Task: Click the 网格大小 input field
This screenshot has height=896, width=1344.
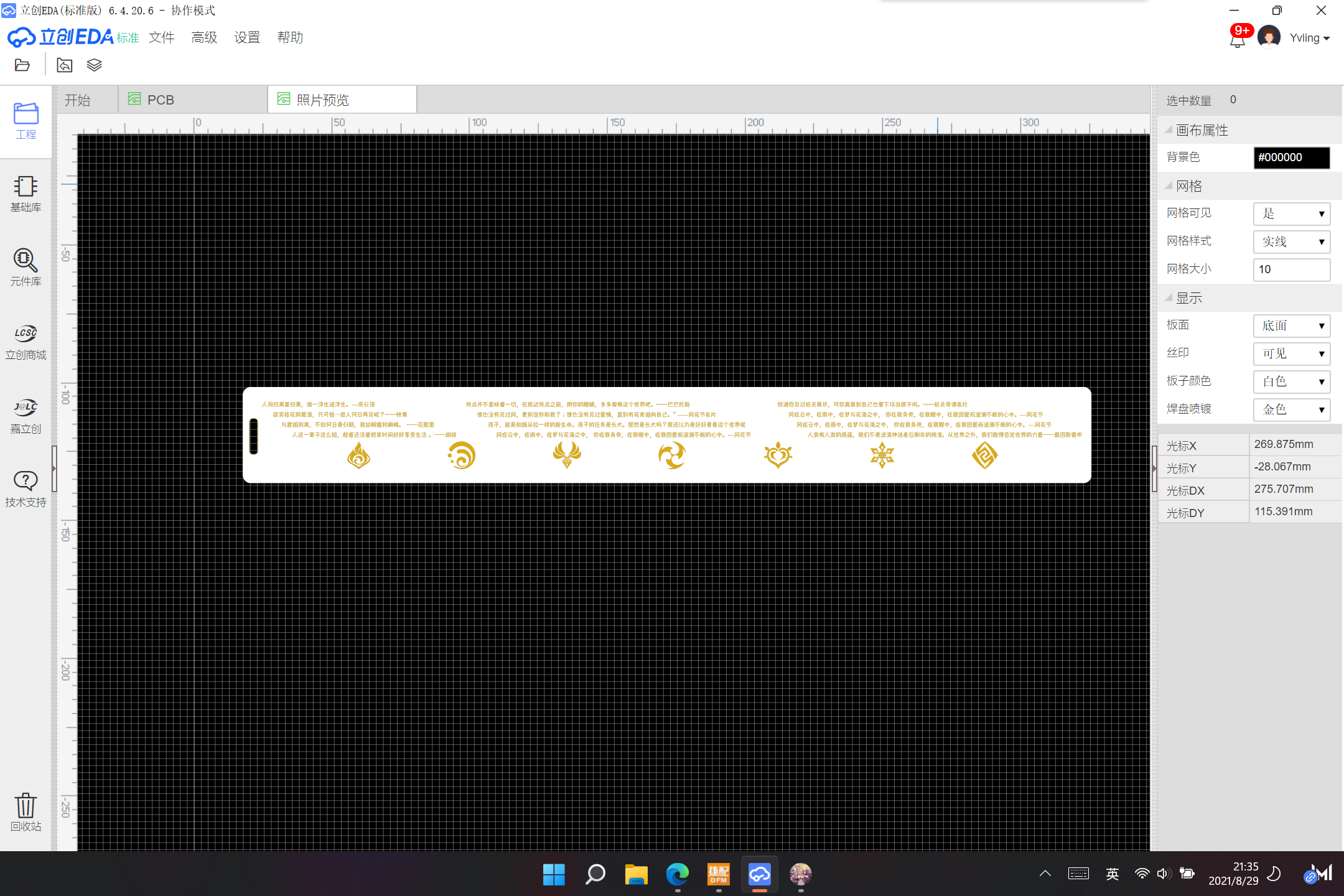Action: point(1291,269)
